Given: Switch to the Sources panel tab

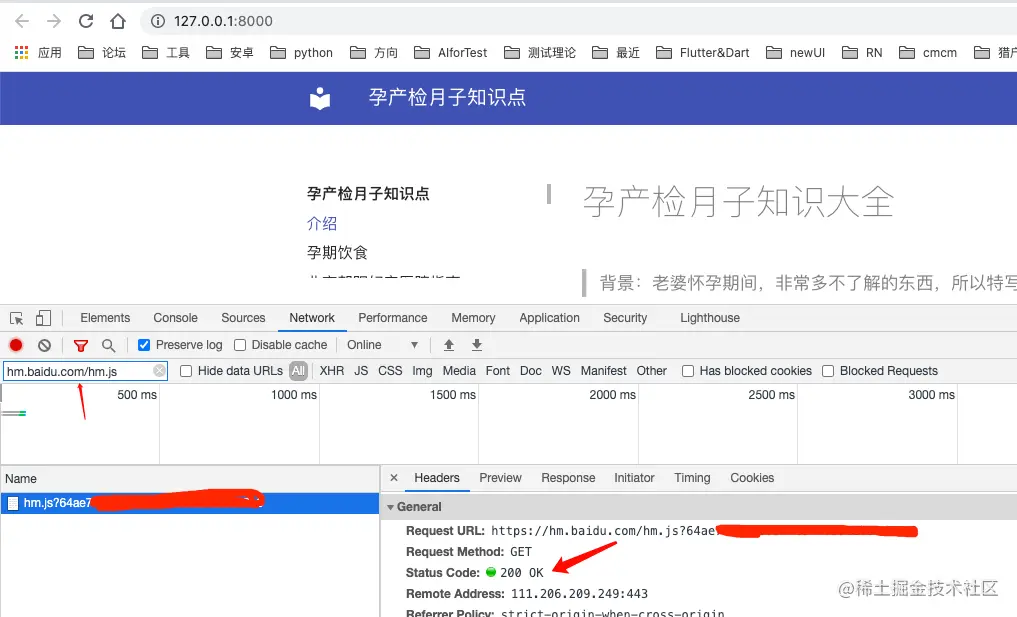Looking at the screenshot, I should tap(243, 318).
